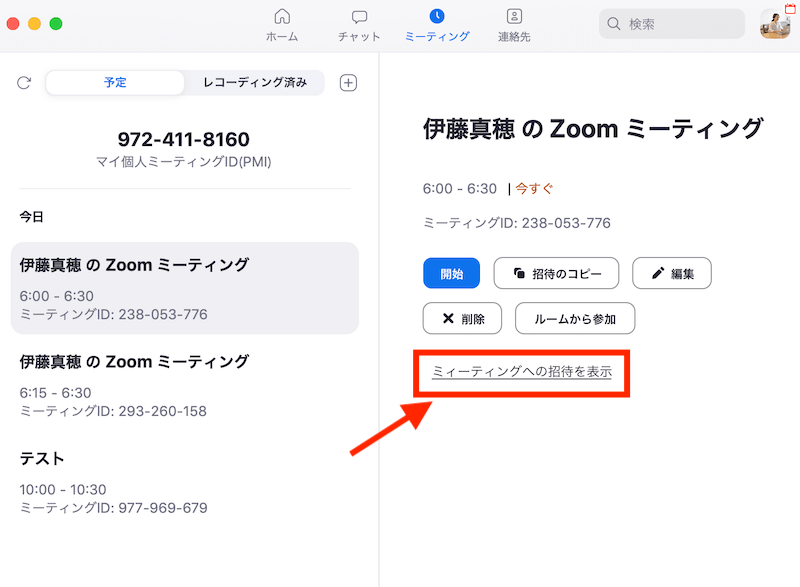Image resolution: width=800 pixels, height=587 pixels.
Task: Select the 6:00 - 6:30 meeting in the list
Action: point(185,288)
